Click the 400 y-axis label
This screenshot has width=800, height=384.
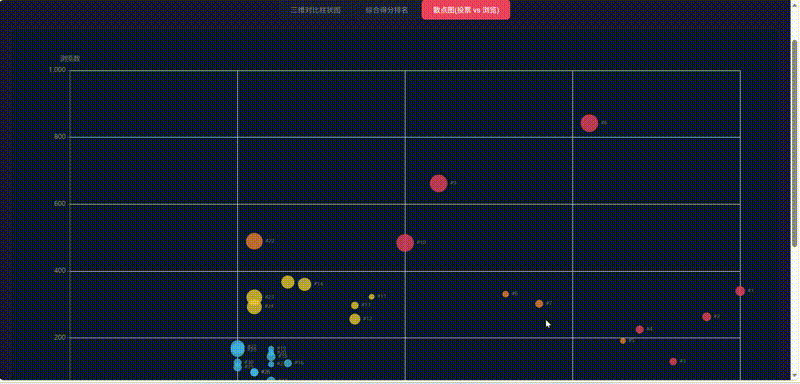60,271
